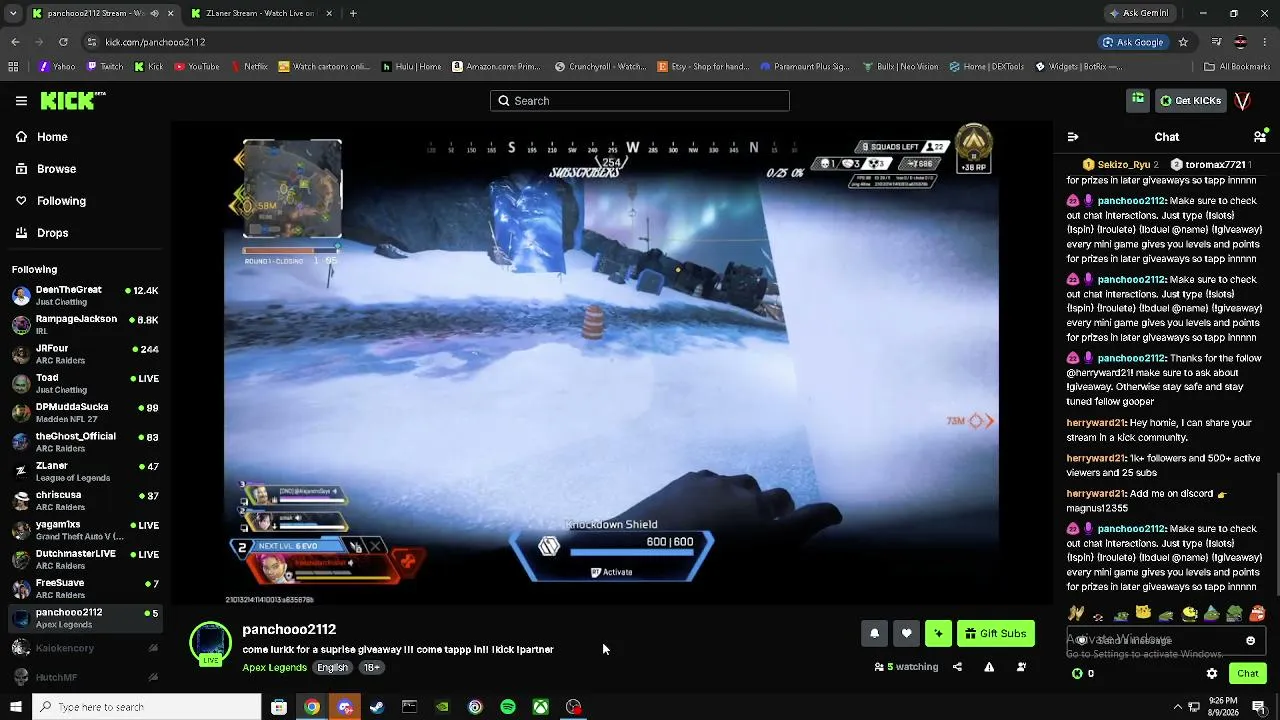Click the stream video player
The height and width of the screenshot is (720, 1280).
[x=611, y=363]
